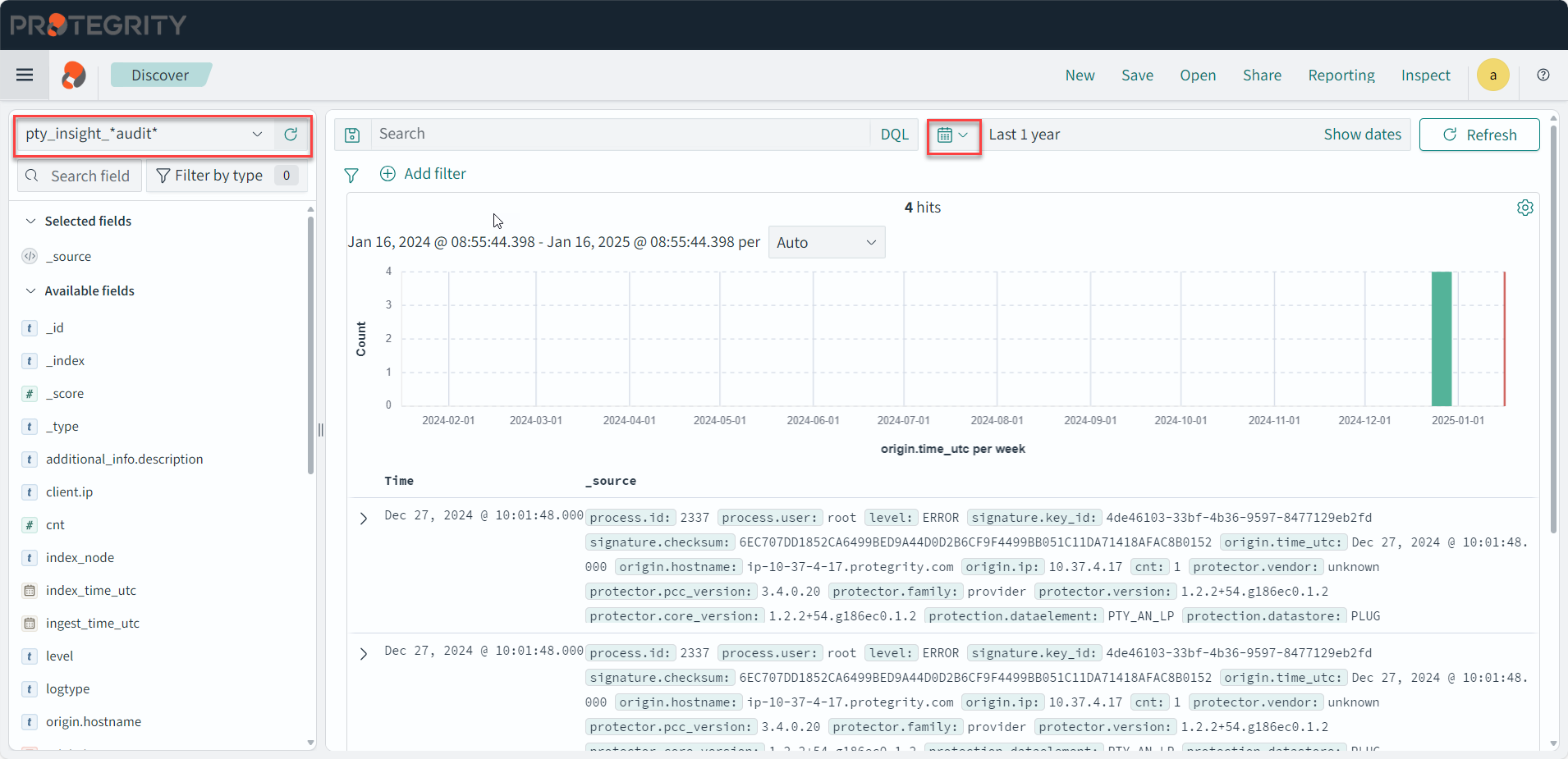Open the calendar quick date menu
Viewport: 1568px width, 759px height.
[x=953, y=135]
